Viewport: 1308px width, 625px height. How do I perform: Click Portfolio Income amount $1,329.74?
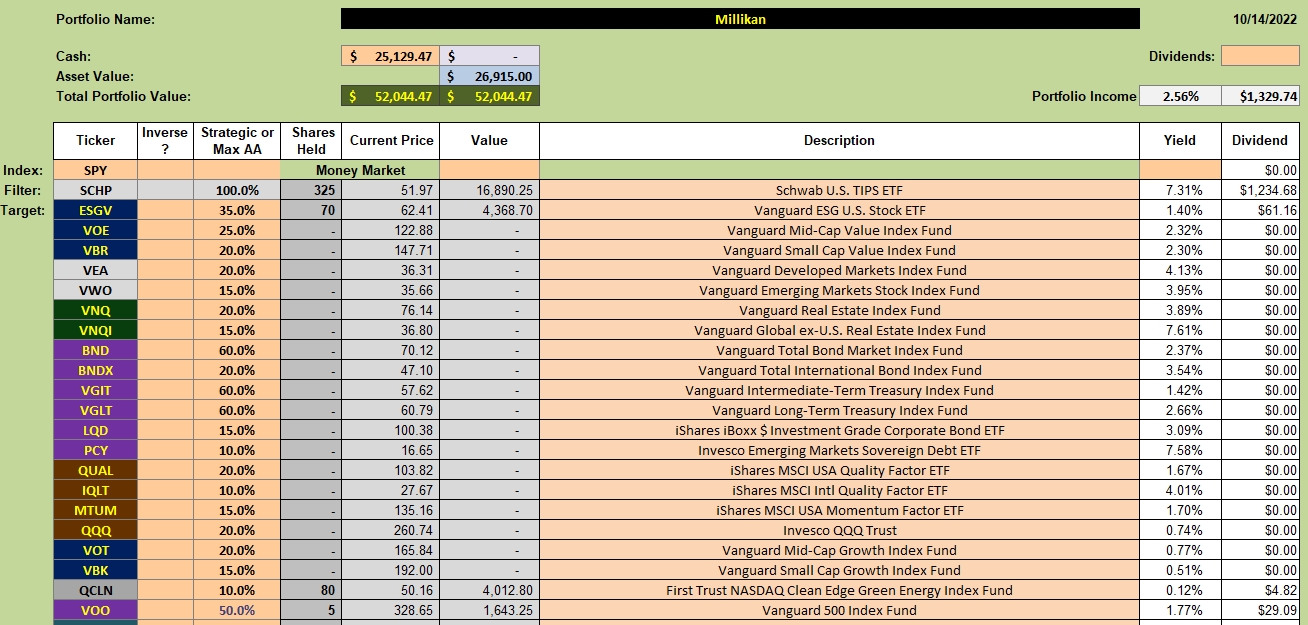[1260, 96]
